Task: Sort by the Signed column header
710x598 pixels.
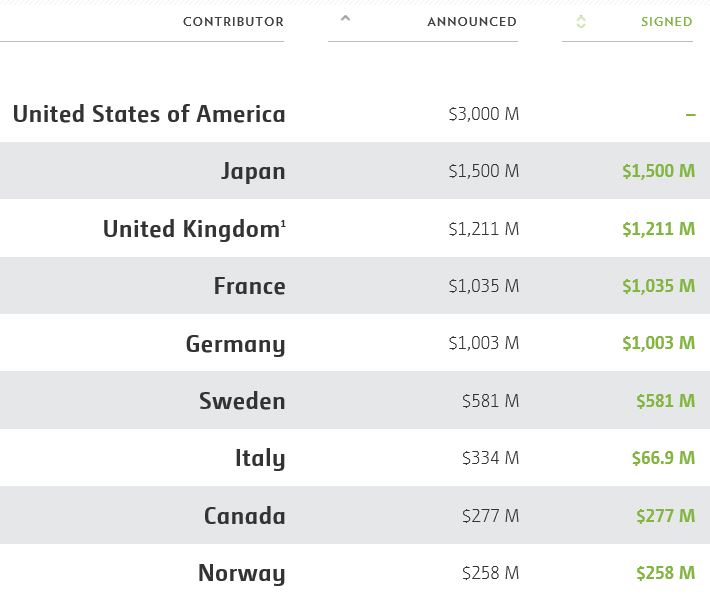Action: pos(666,22)
